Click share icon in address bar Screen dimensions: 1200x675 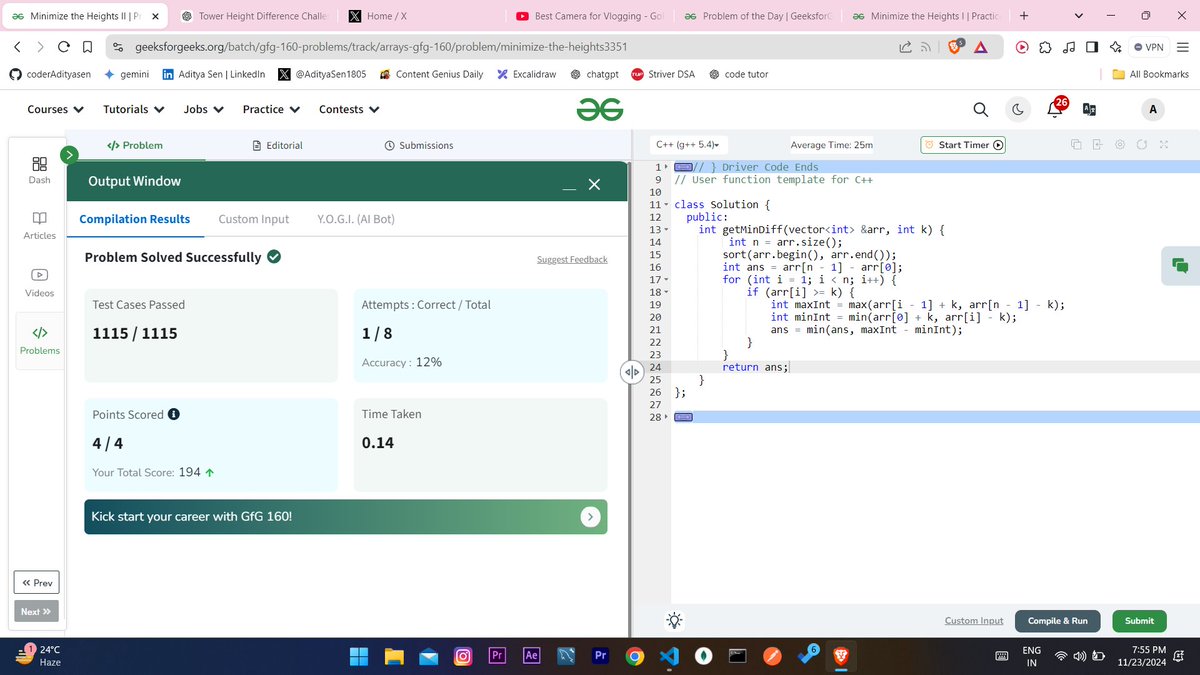(x=906, y=47)
